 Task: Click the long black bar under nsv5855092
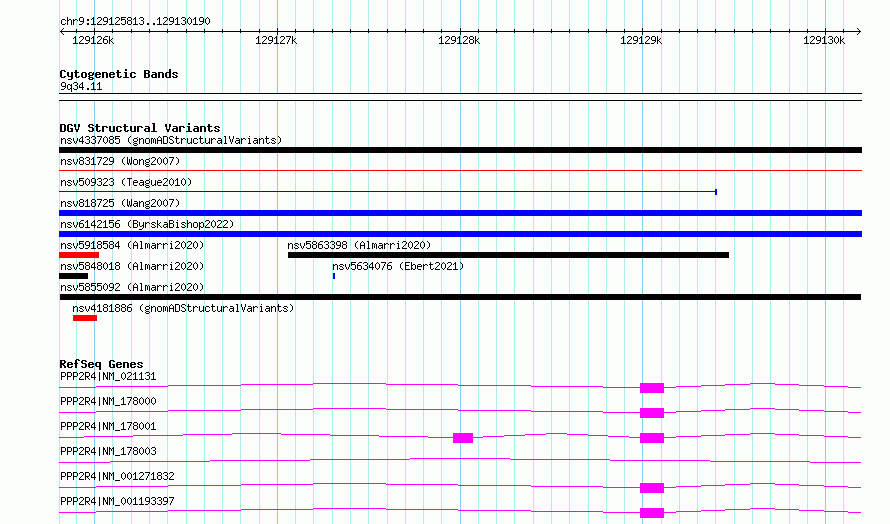point(460,297)
